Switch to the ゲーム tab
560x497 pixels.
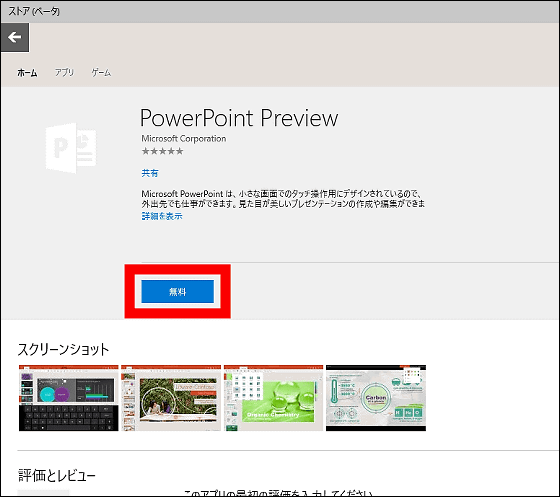pos(101,73)
